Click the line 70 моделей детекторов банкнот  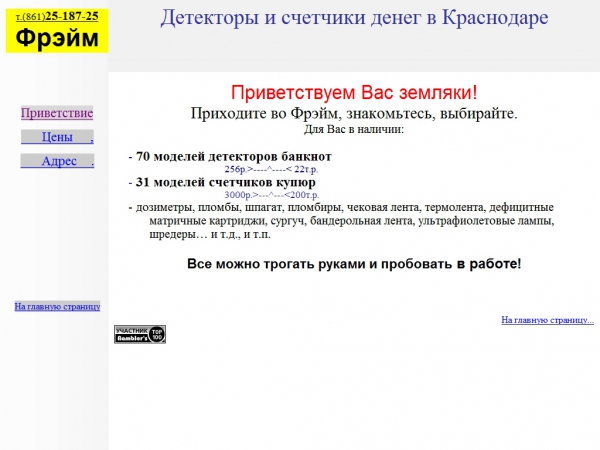pyautogui.click(x=234, y=157)
